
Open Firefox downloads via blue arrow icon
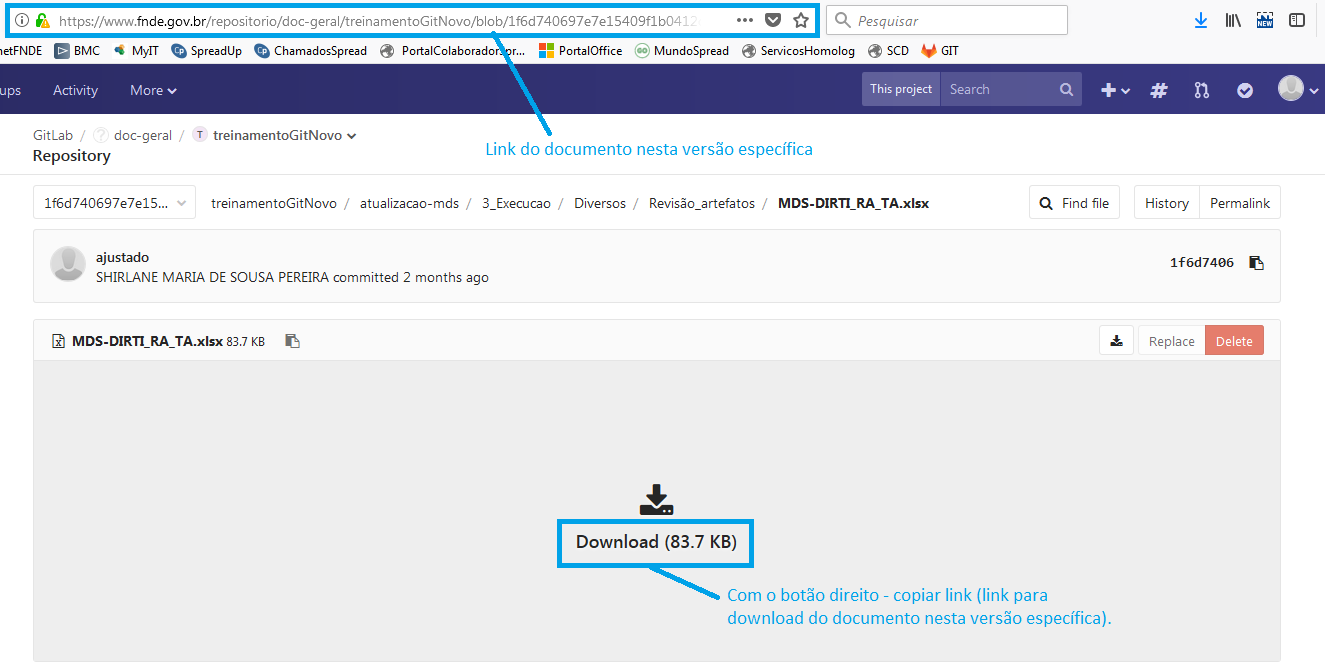point(1200,19)
